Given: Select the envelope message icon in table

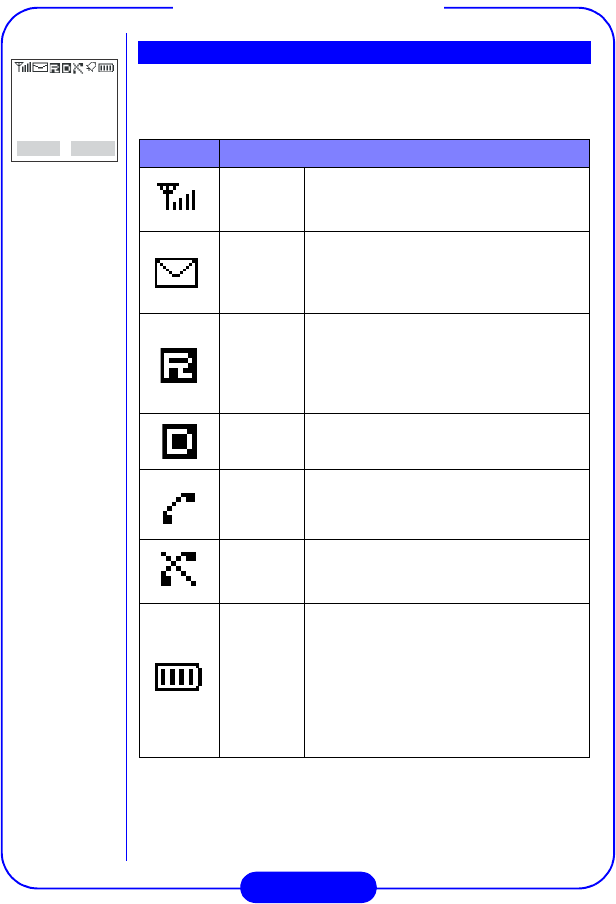Looking at the screenshot, I should tap(176, 273).
